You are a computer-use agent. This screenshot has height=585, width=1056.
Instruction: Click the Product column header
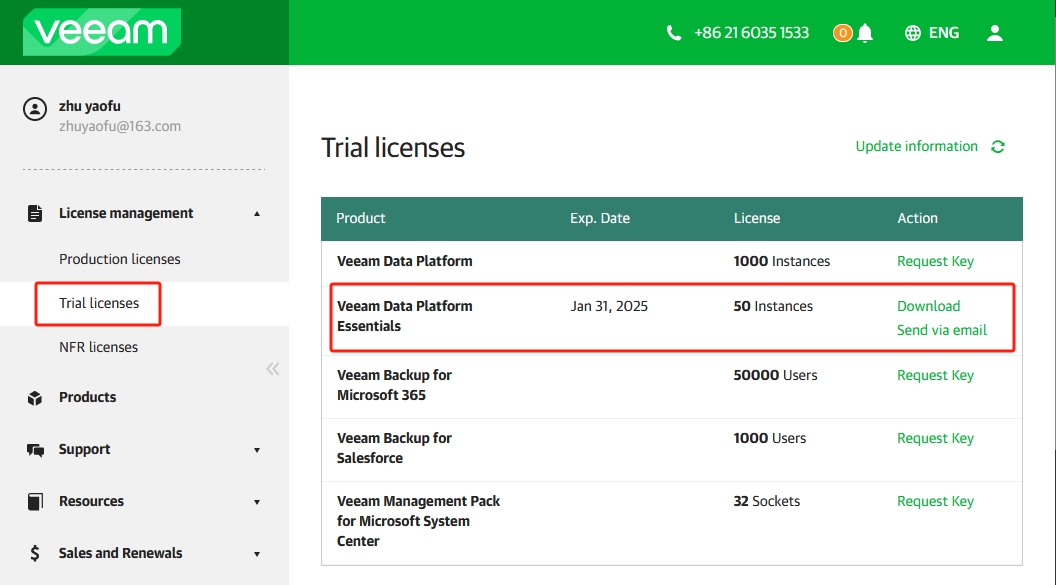point(361,218)
